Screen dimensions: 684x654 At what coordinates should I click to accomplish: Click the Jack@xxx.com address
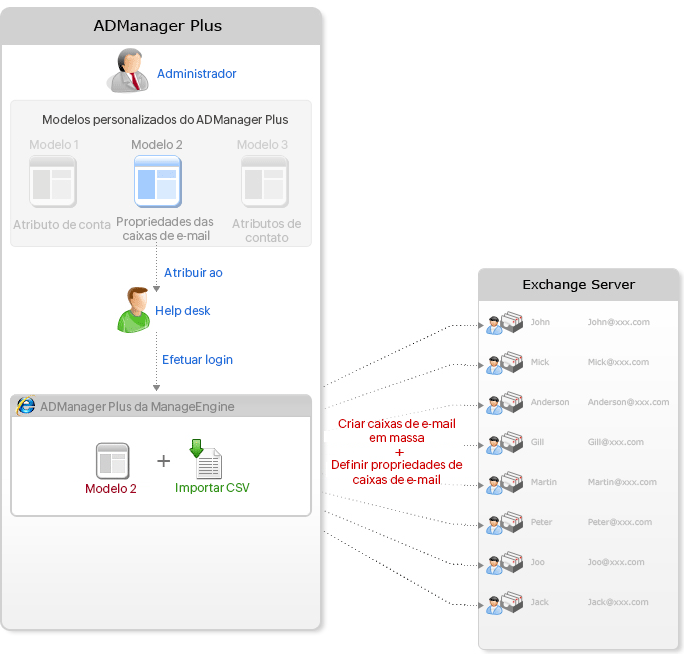click(x=618, y=602)
